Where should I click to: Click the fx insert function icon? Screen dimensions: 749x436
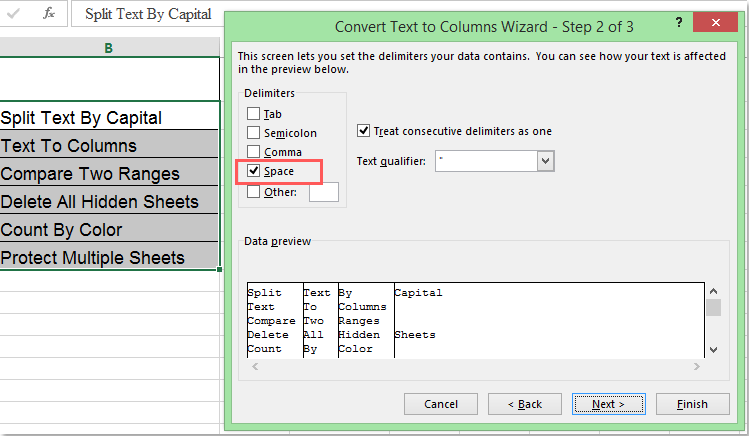(49, 14)
